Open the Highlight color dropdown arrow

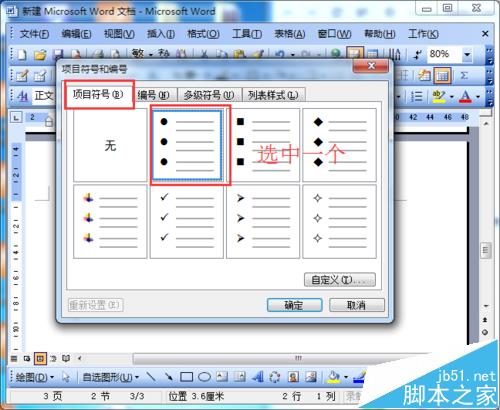point(451,97)
